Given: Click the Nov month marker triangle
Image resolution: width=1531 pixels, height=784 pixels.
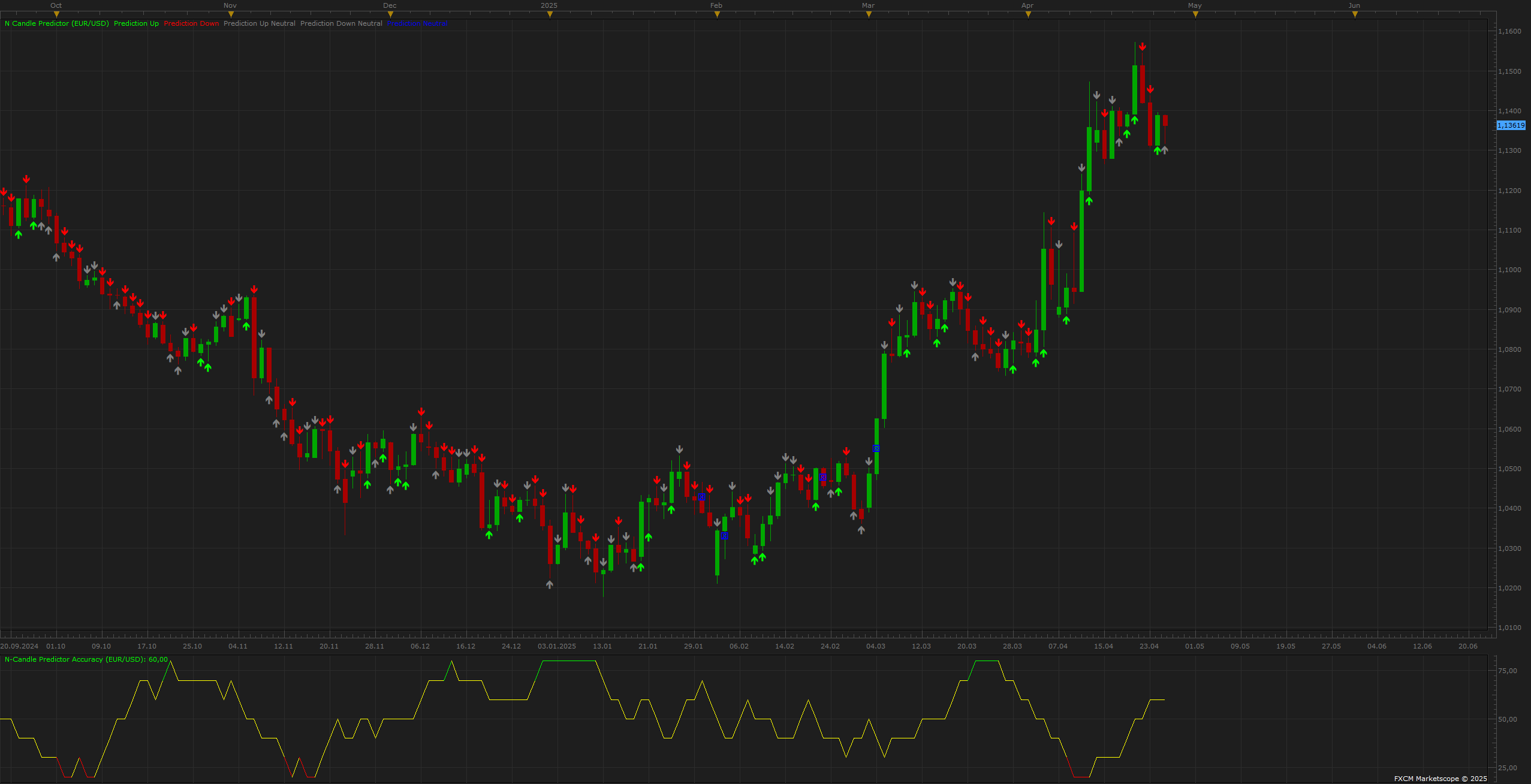Looking at the screenshot, I should [x=231, y=14].
